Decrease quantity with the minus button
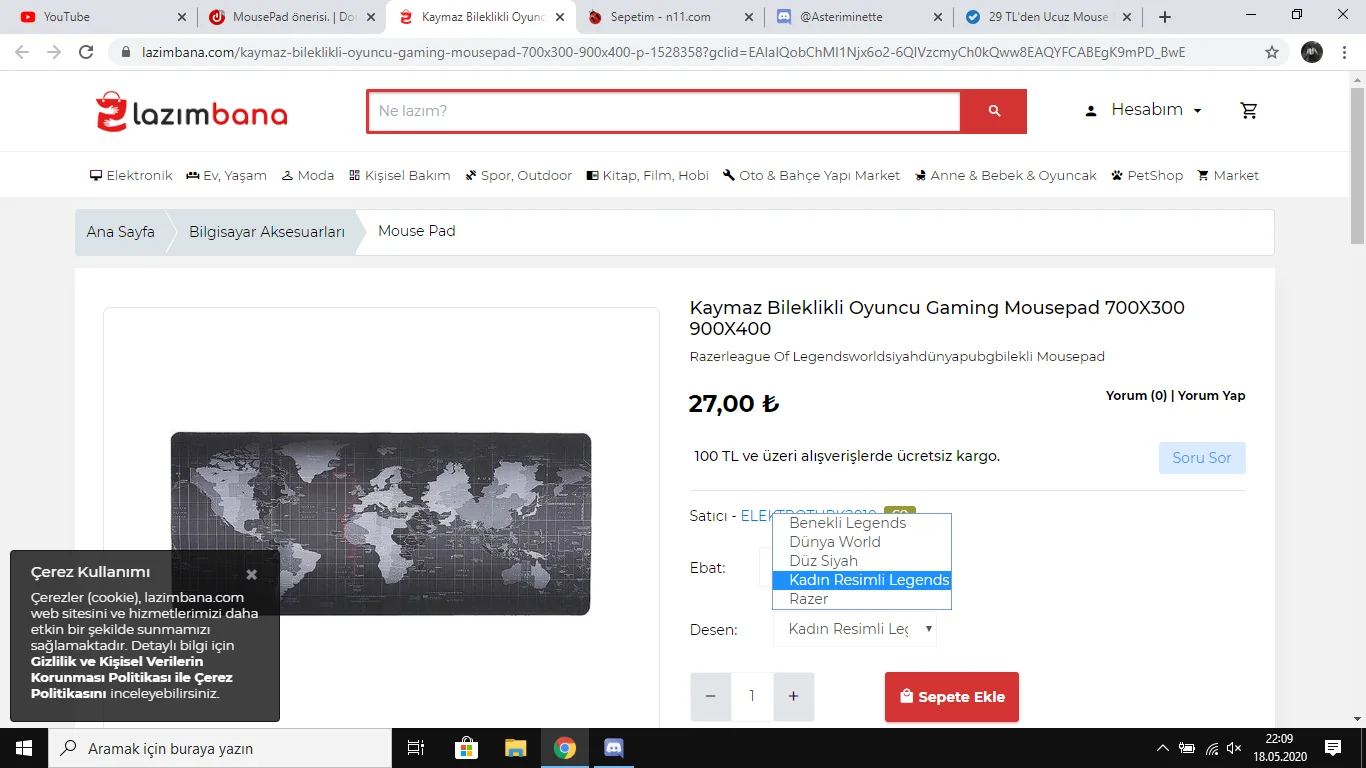1366x768 pixels. click(x=711, y=697)
